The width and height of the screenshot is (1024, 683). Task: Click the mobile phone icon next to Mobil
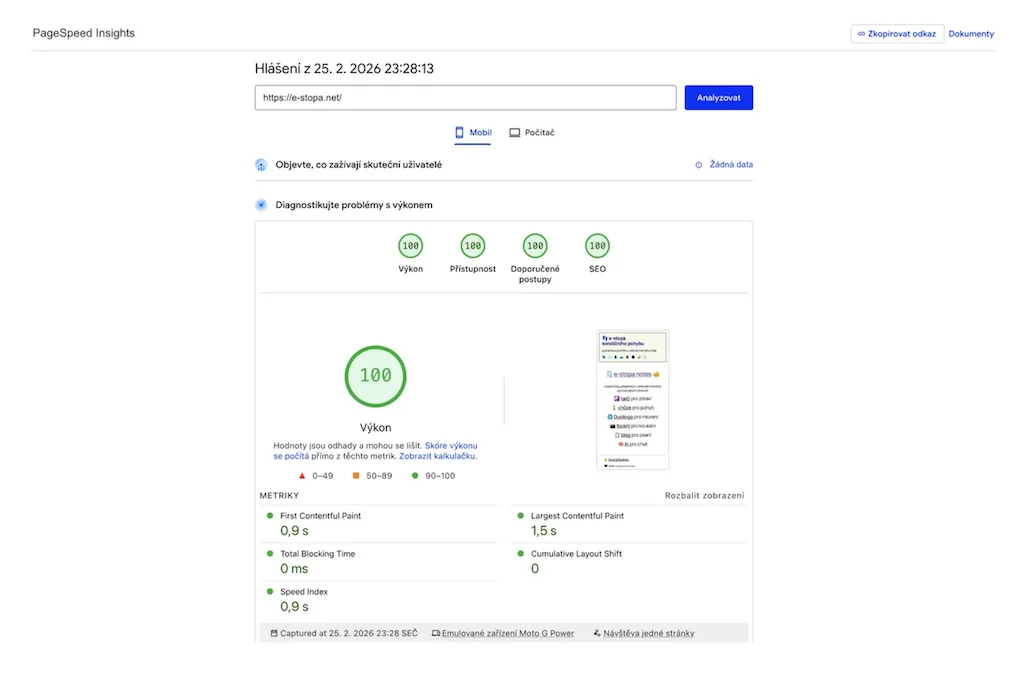pyautogui.click(x=458, y=131)
